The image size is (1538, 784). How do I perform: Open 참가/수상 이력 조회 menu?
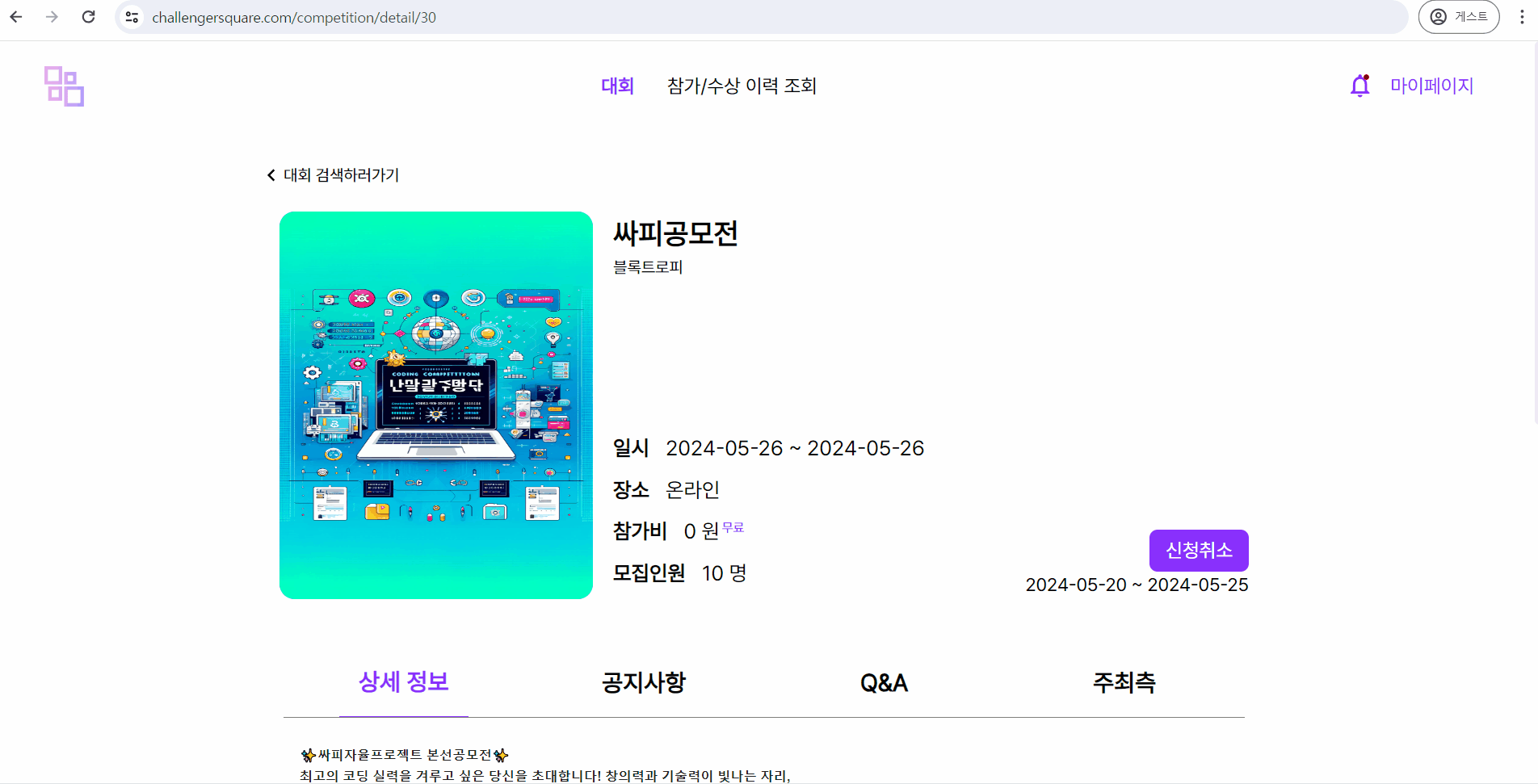click(742, 86)
